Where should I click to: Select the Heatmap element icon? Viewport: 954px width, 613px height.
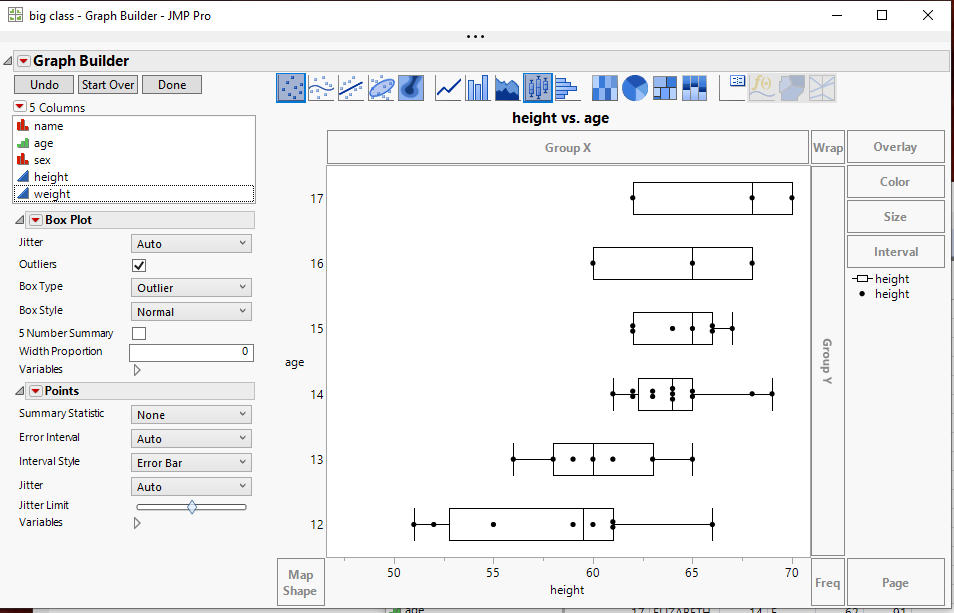point(605,88)
